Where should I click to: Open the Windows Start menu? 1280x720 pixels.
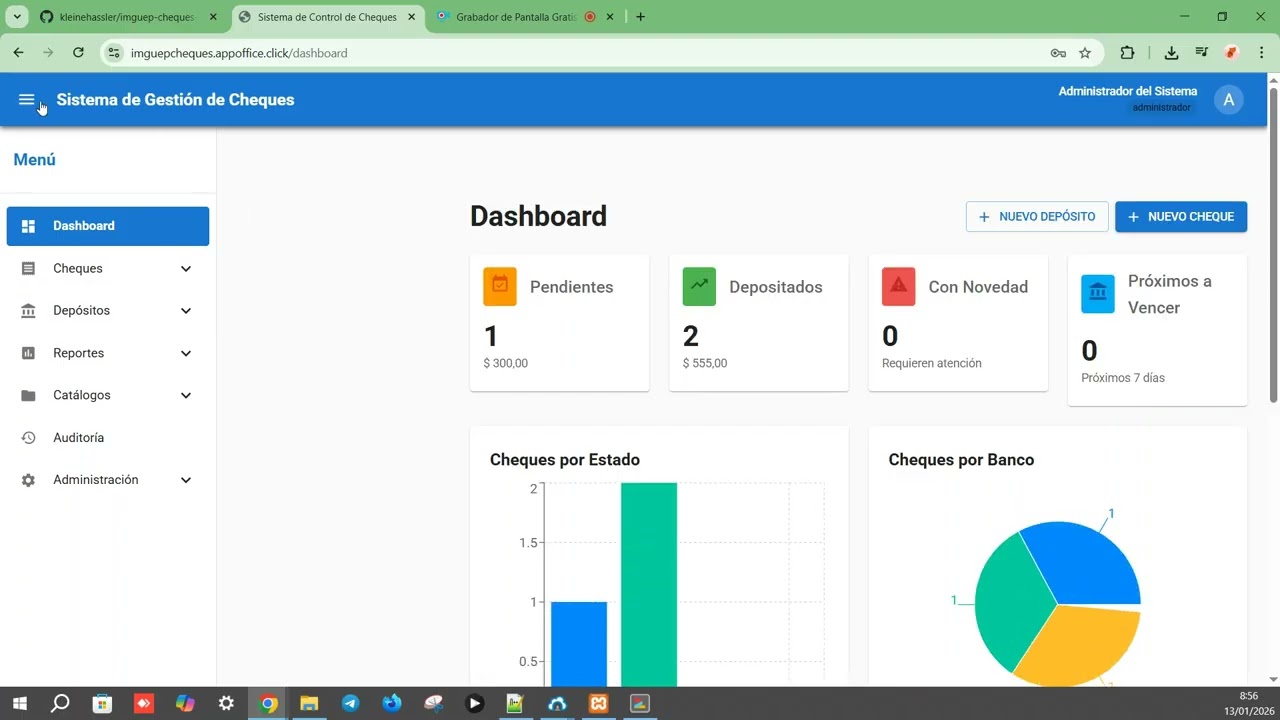19,703
